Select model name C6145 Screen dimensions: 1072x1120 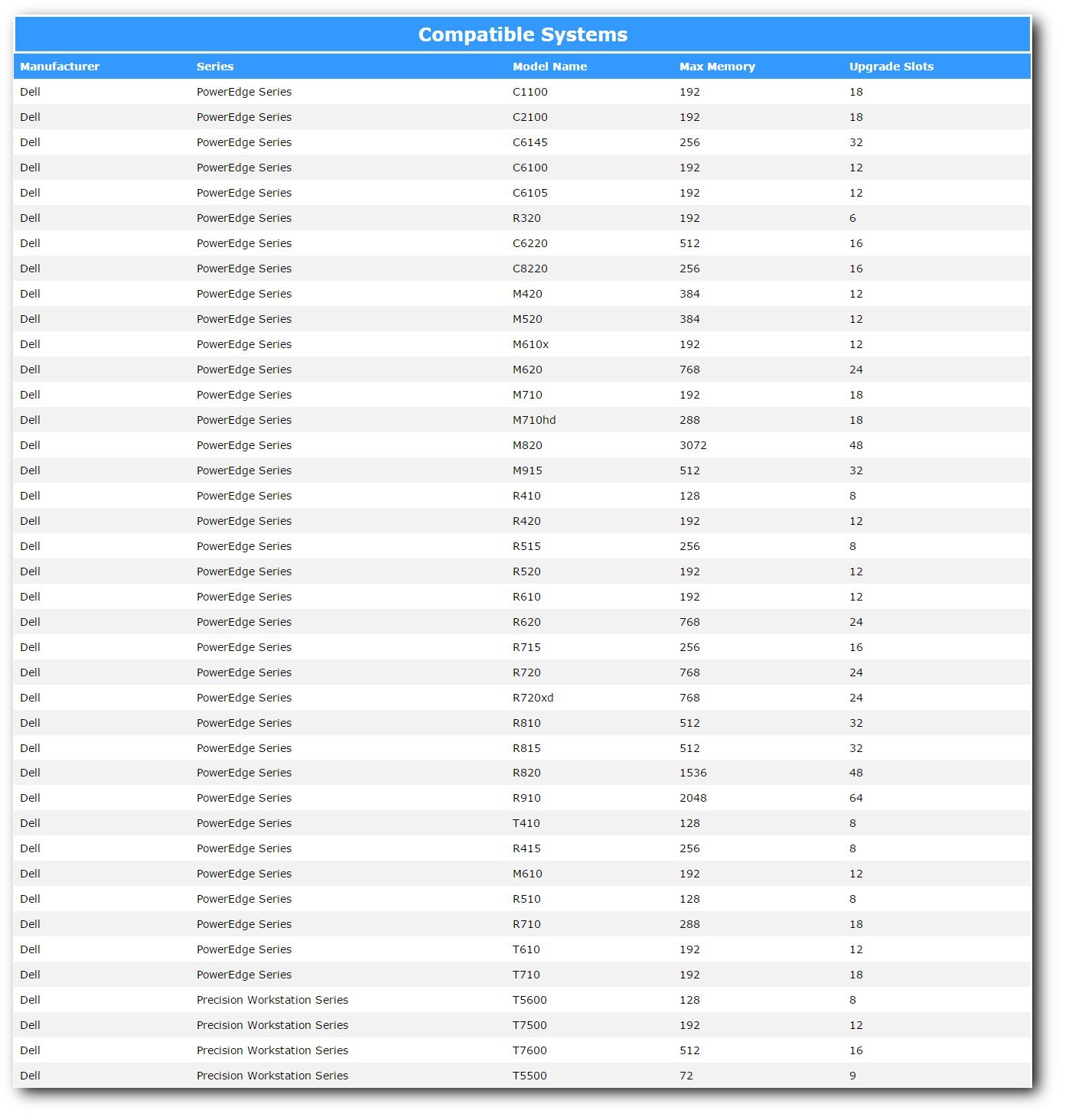point(530,142)
